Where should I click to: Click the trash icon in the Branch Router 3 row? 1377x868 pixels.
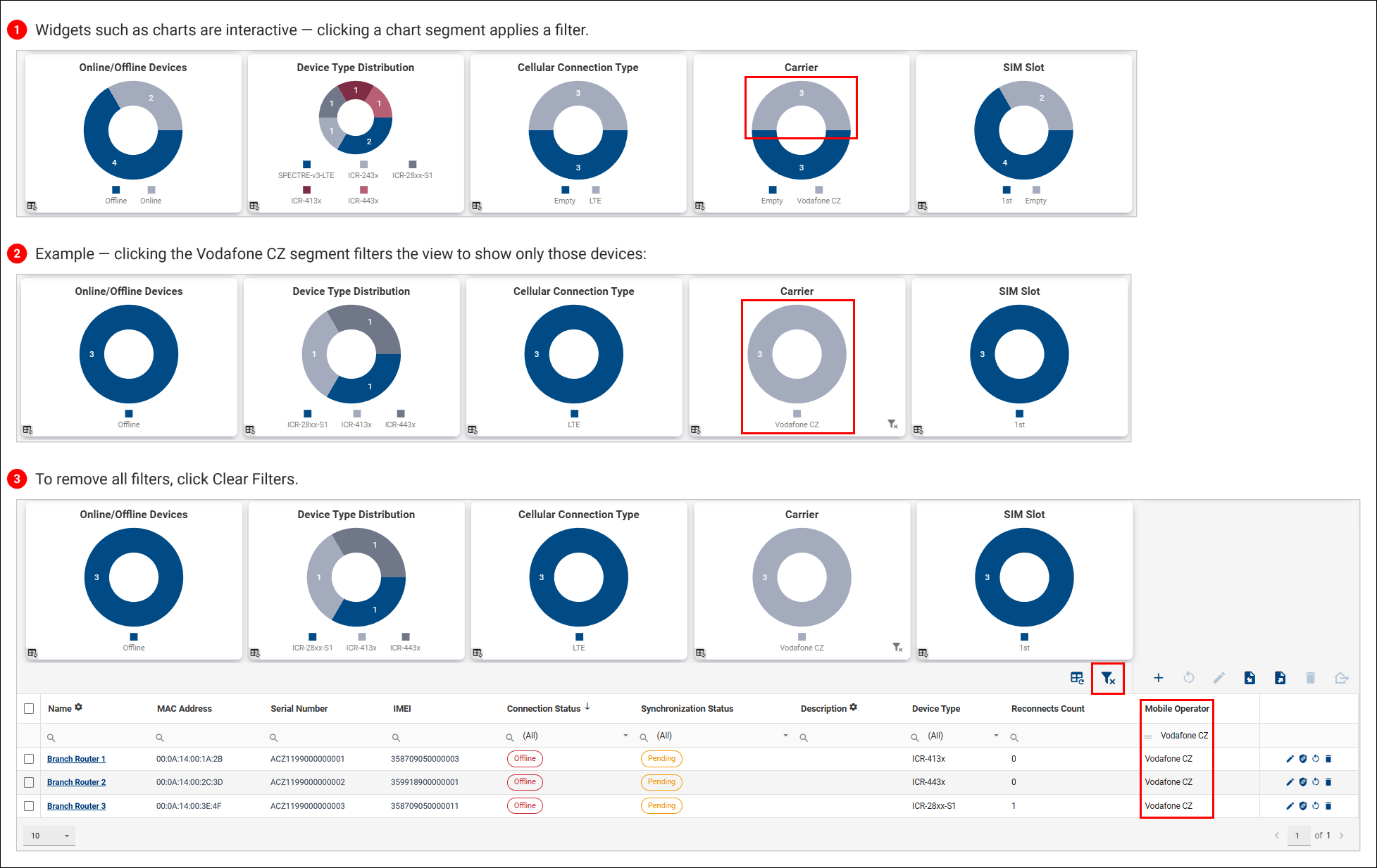coord(1328,806)
